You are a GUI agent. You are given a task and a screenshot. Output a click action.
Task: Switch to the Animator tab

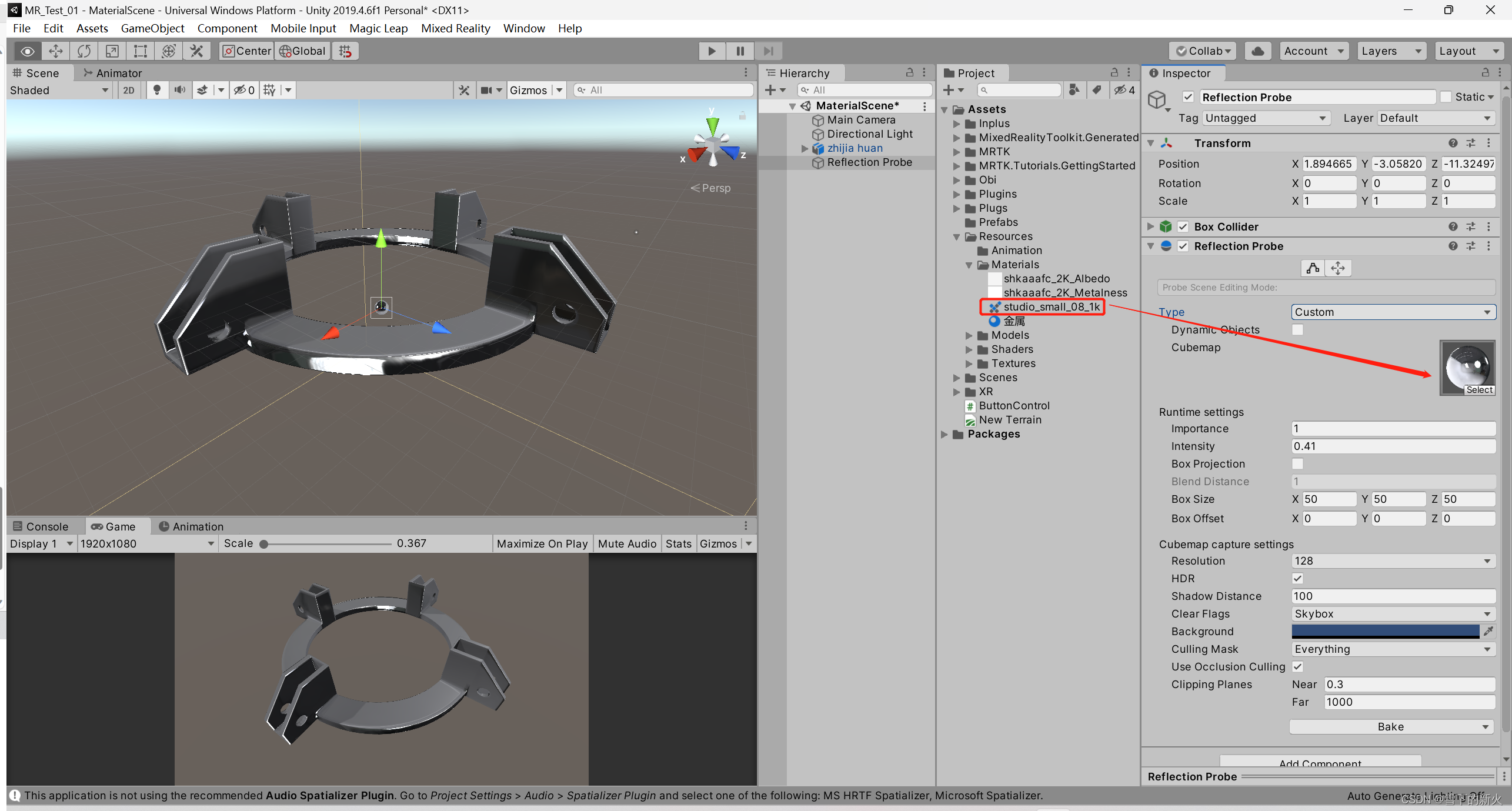pos(112,73)
